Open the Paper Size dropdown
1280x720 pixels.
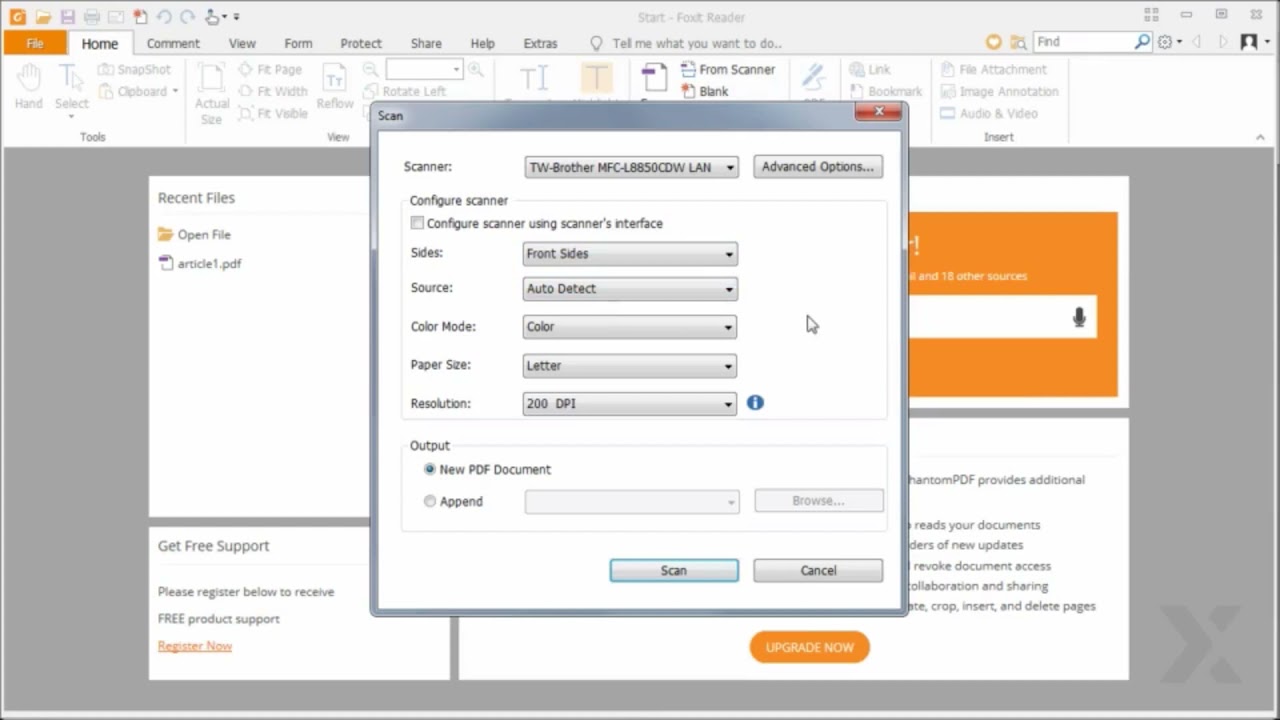point(630,365)
